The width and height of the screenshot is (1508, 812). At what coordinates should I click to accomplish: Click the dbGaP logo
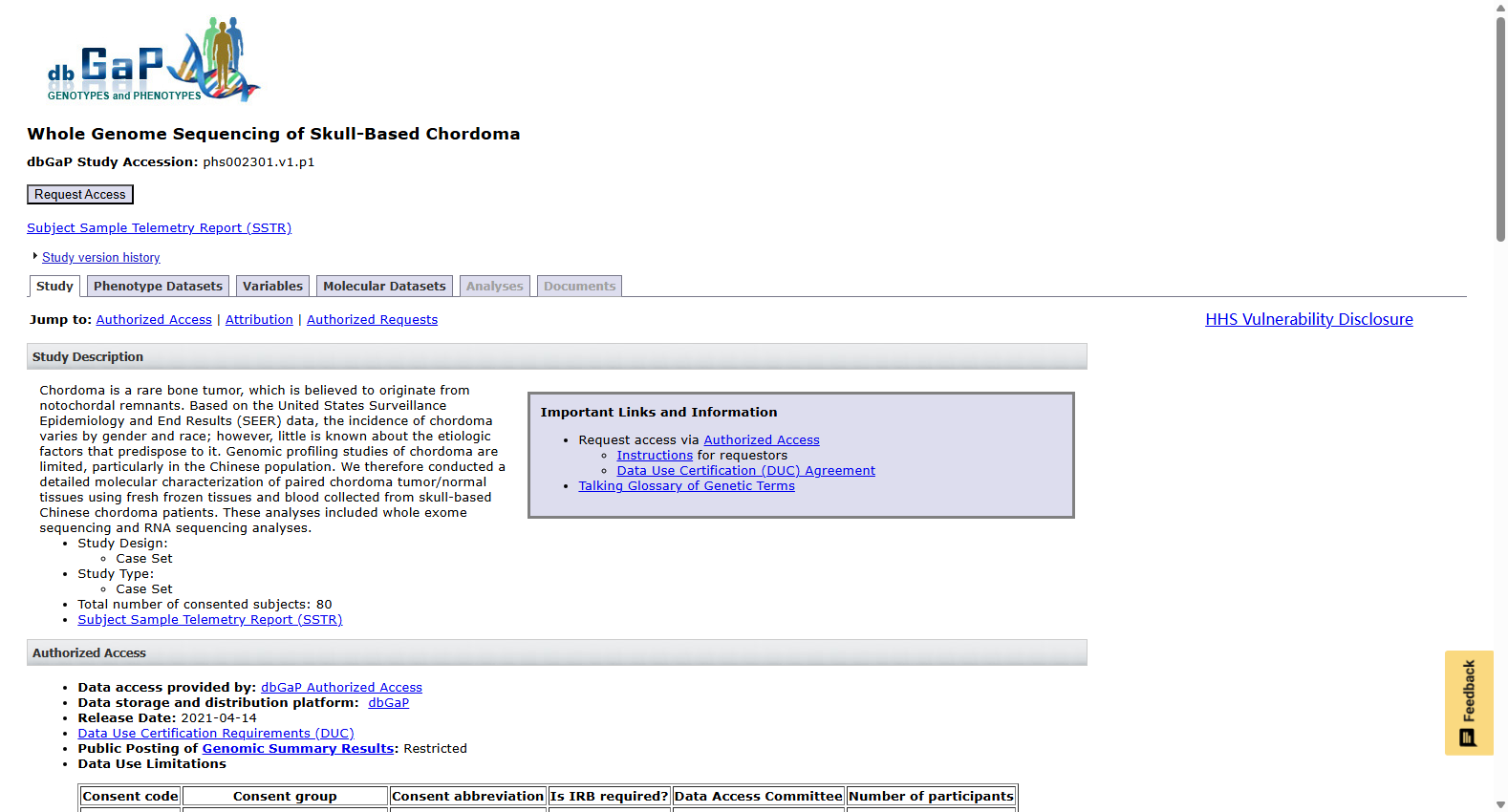point(153,59)
